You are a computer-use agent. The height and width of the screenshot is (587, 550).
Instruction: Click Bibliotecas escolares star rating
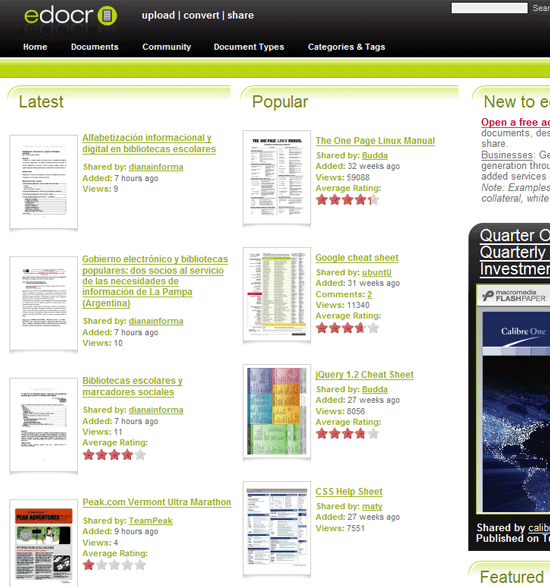pyautogui.click(x=114, y=455)
